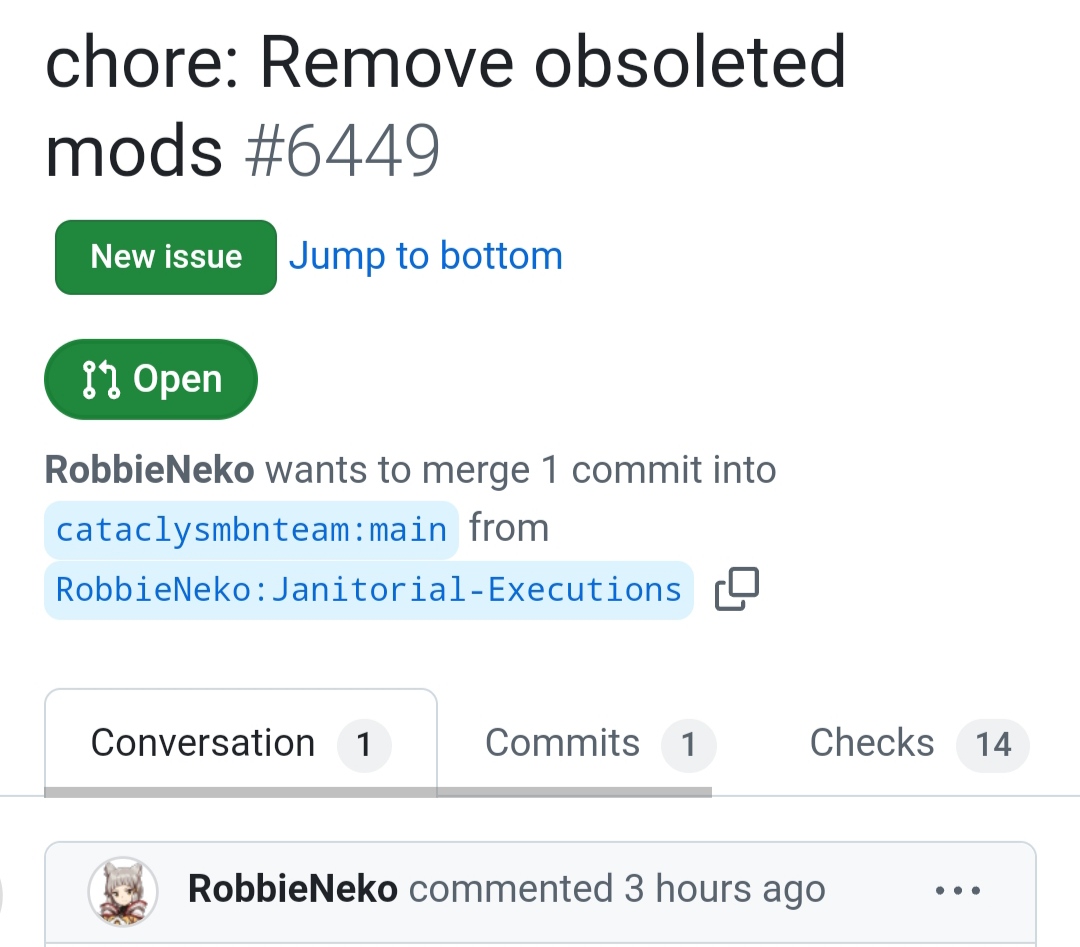Click the green Open status badge
1080x947 pixels.
point(151,380)
